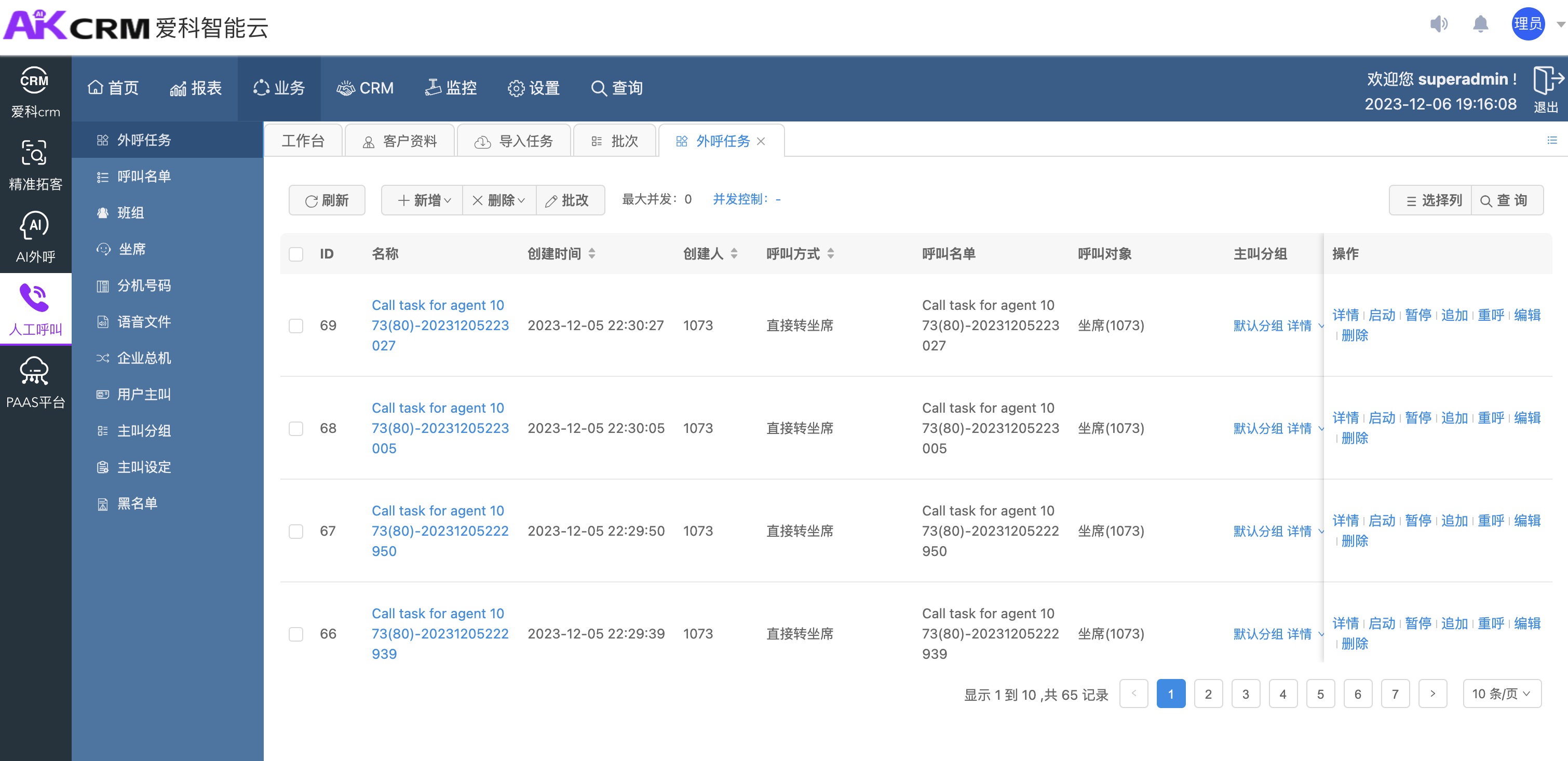Expand the 删除 dropdown button

click(x=498, y=200)
